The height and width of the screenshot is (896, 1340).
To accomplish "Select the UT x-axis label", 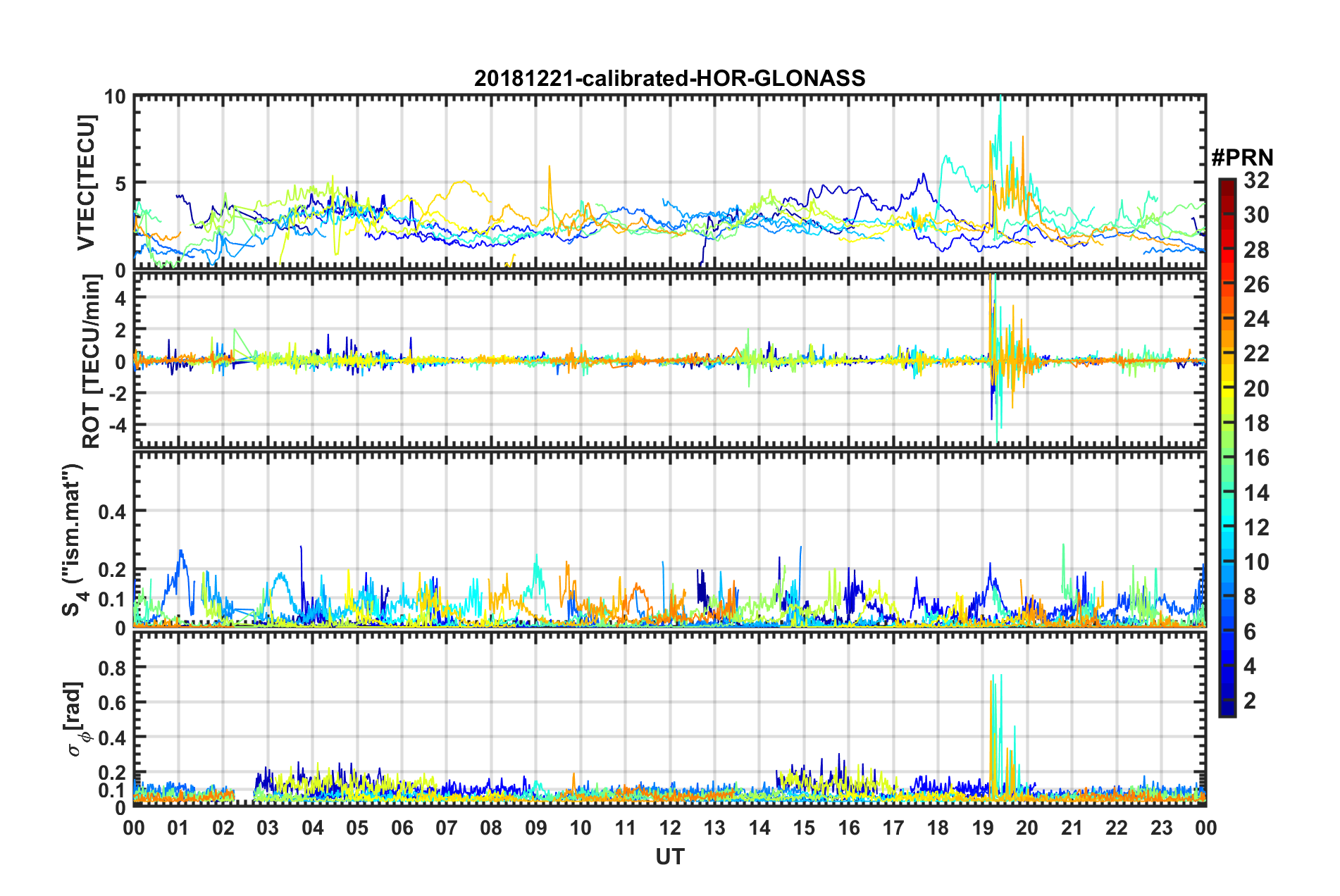I will point(669,856).
